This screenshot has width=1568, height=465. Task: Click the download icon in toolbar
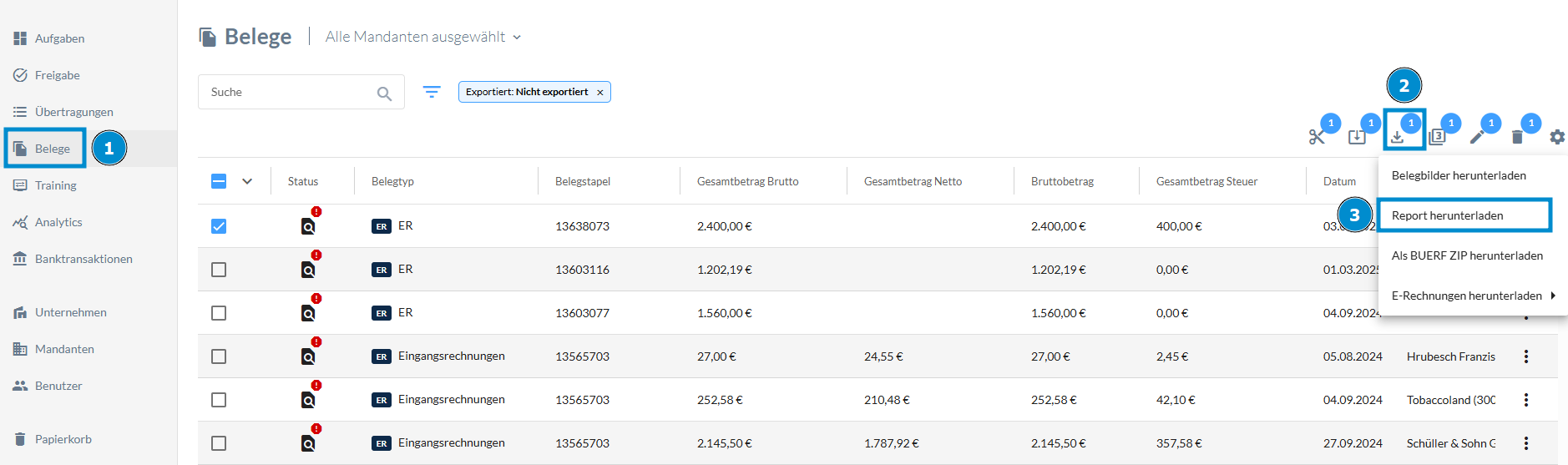click(x=1398, y=137)
